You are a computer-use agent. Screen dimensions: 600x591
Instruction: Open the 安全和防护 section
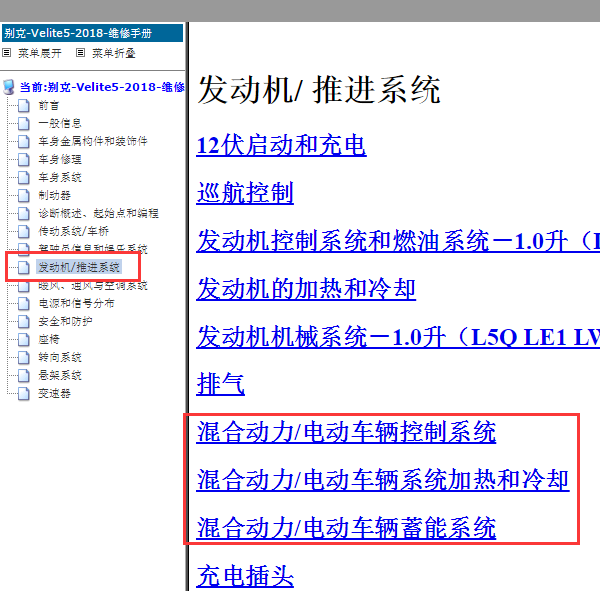(65, 321)
